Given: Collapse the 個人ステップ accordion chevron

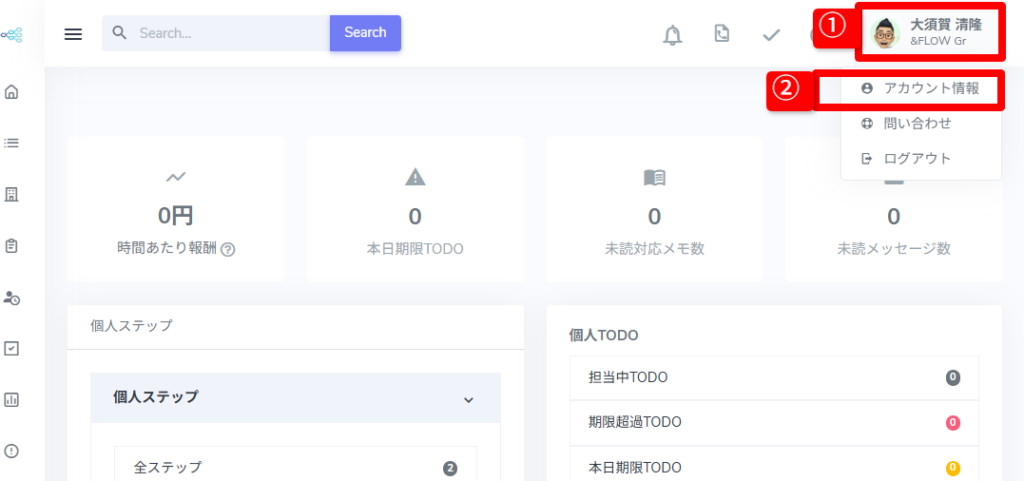Looking at the screenshot, I should [468, 399].
